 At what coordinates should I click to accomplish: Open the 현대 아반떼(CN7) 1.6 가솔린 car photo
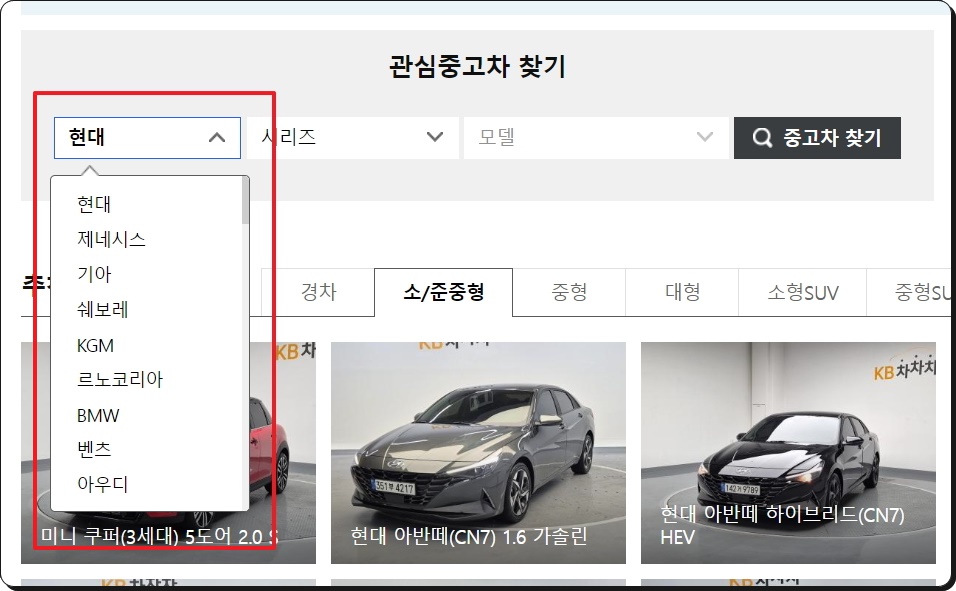pyautogui.click(x=478, y=453)
